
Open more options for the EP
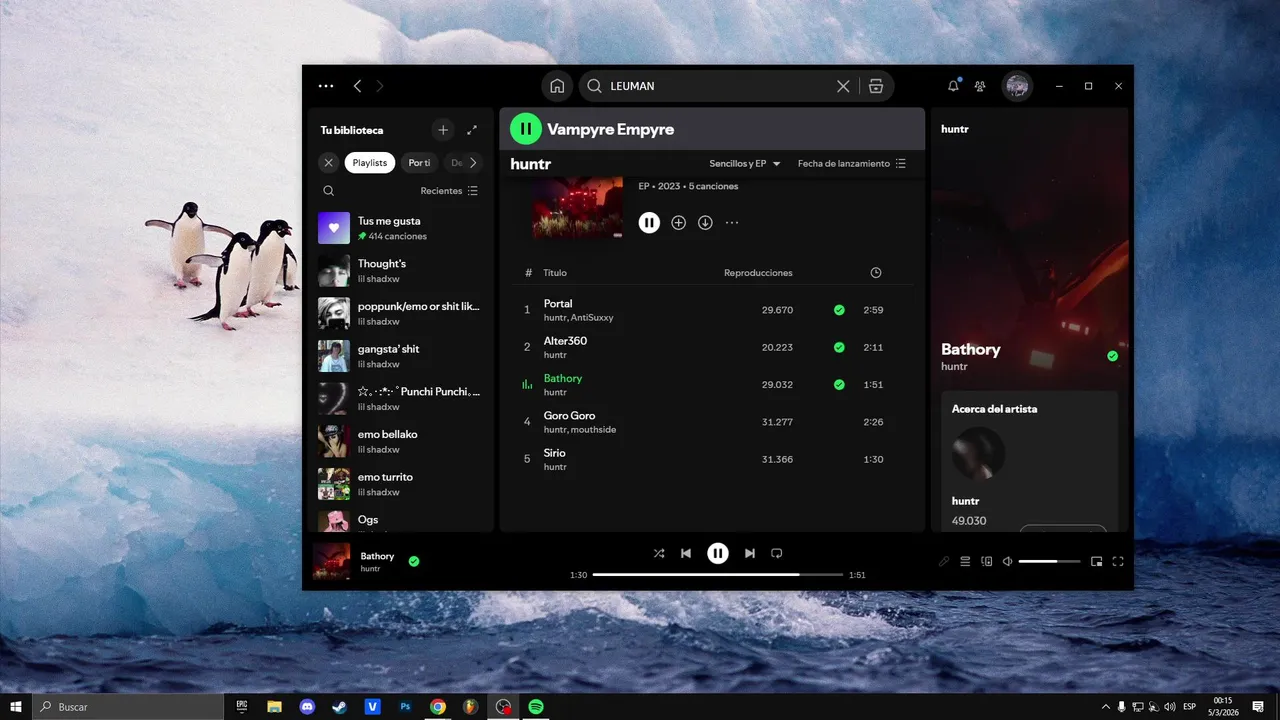coord(732,223)
